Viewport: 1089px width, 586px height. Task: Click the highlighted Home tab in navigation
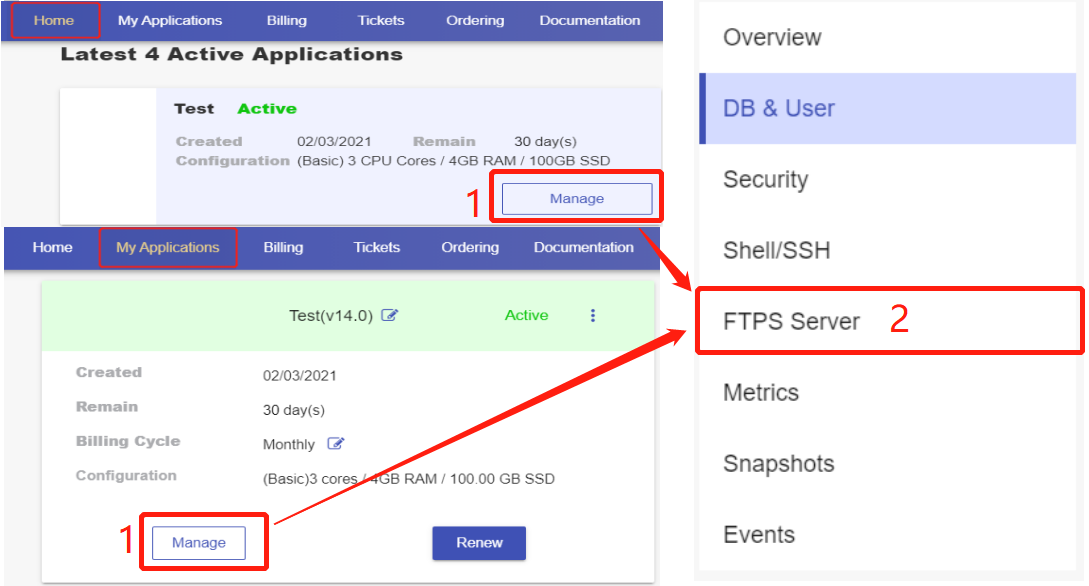click(54, 20)
